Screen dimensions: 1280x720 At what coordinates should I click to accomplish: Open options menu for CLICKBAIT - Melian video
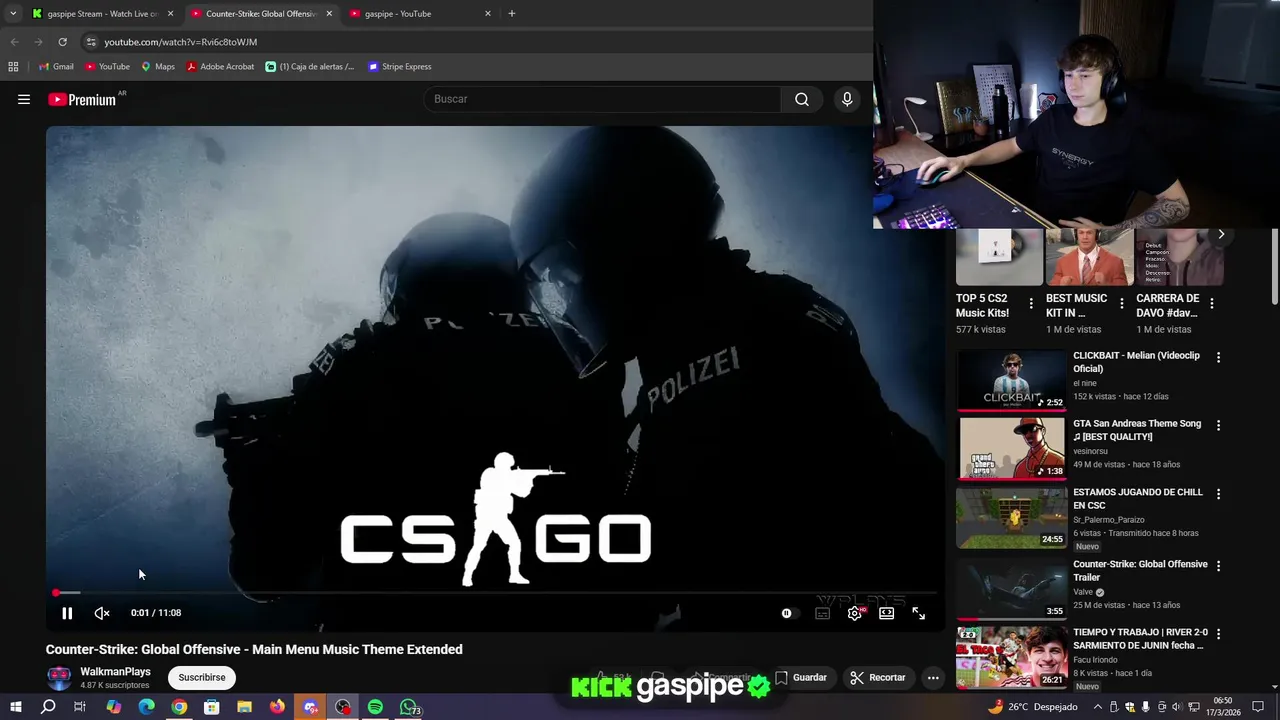[x=1218, y=357]
